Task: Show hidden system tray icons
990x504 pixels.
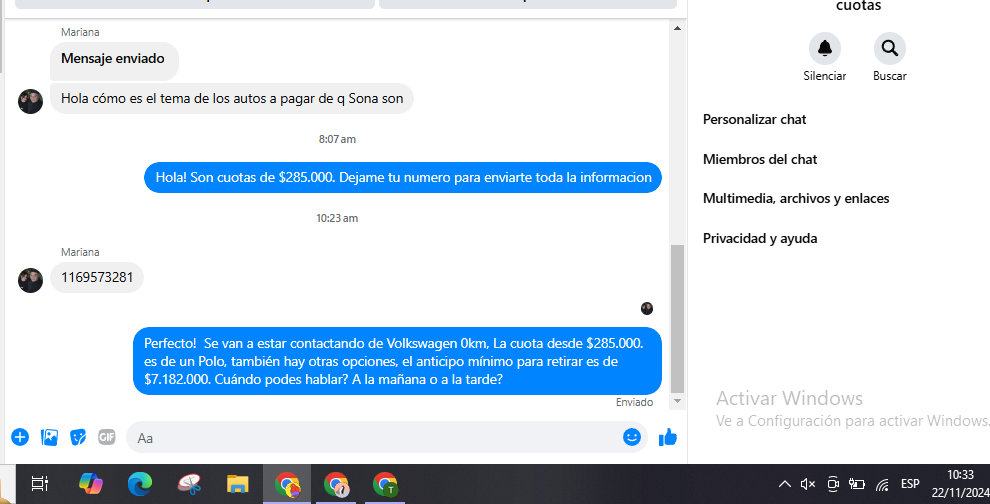Action: 784,484
